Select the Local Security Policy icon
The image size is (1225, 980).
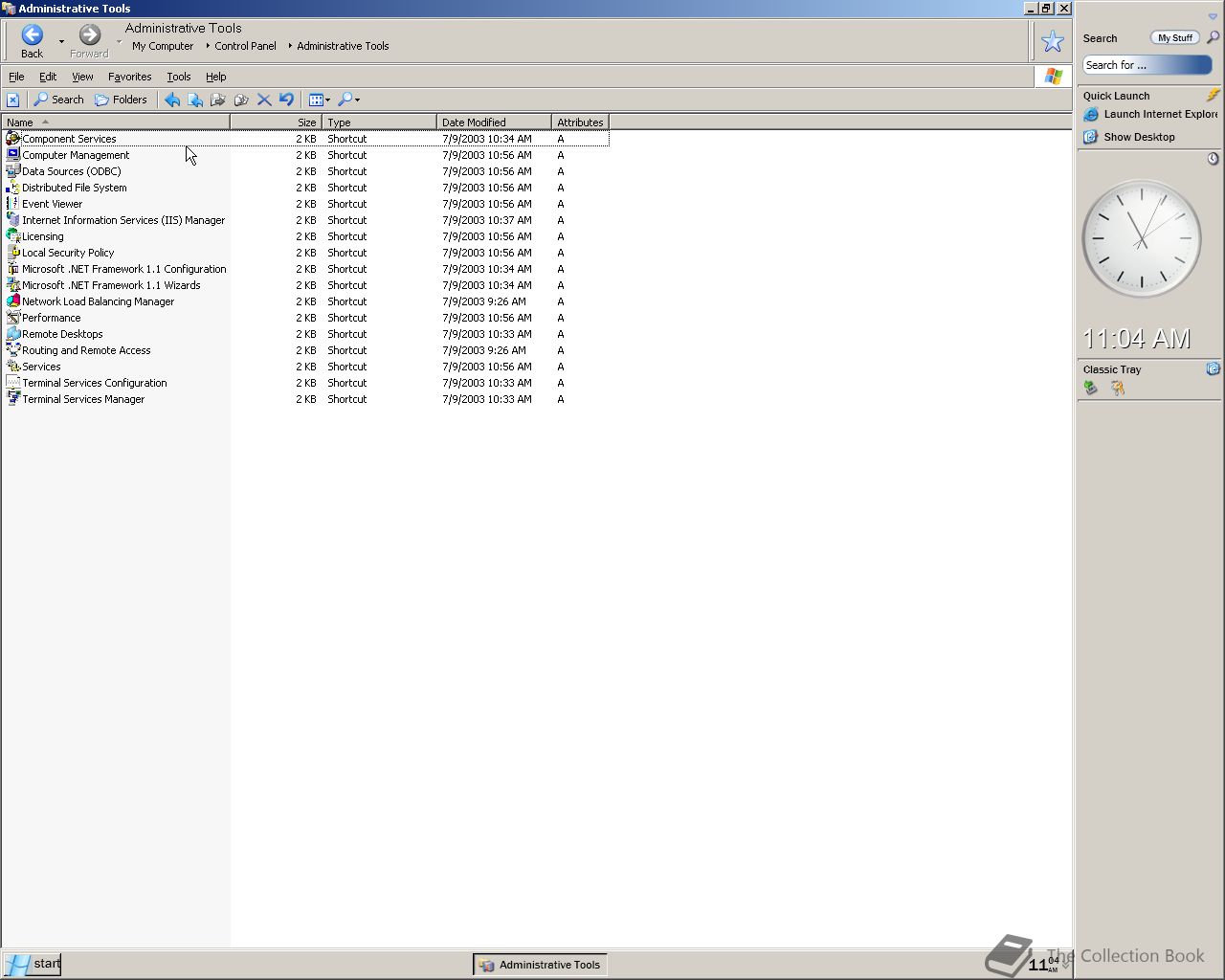tap(12, 253)
